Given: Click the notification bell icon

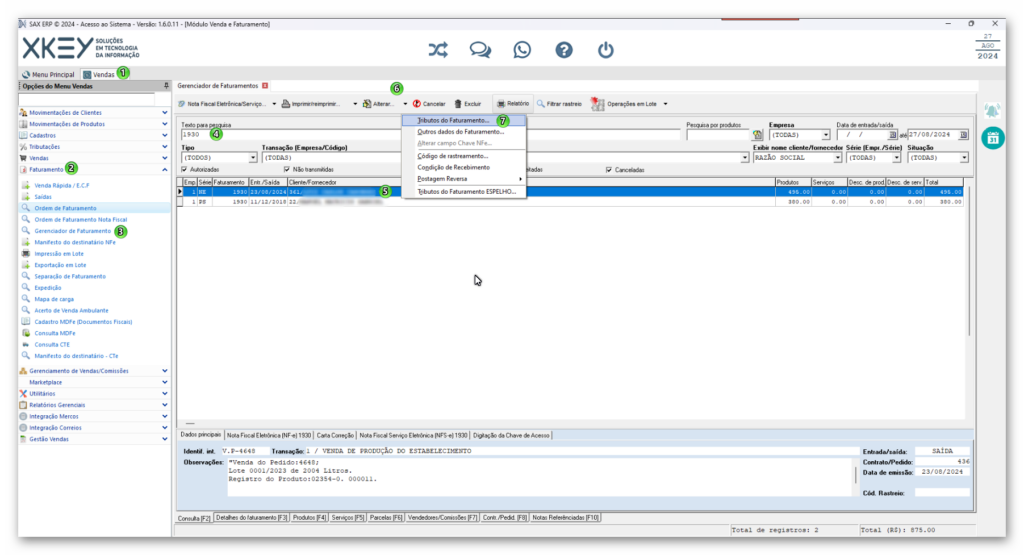Looking at the screenshot, I should (x=992, y=110).
